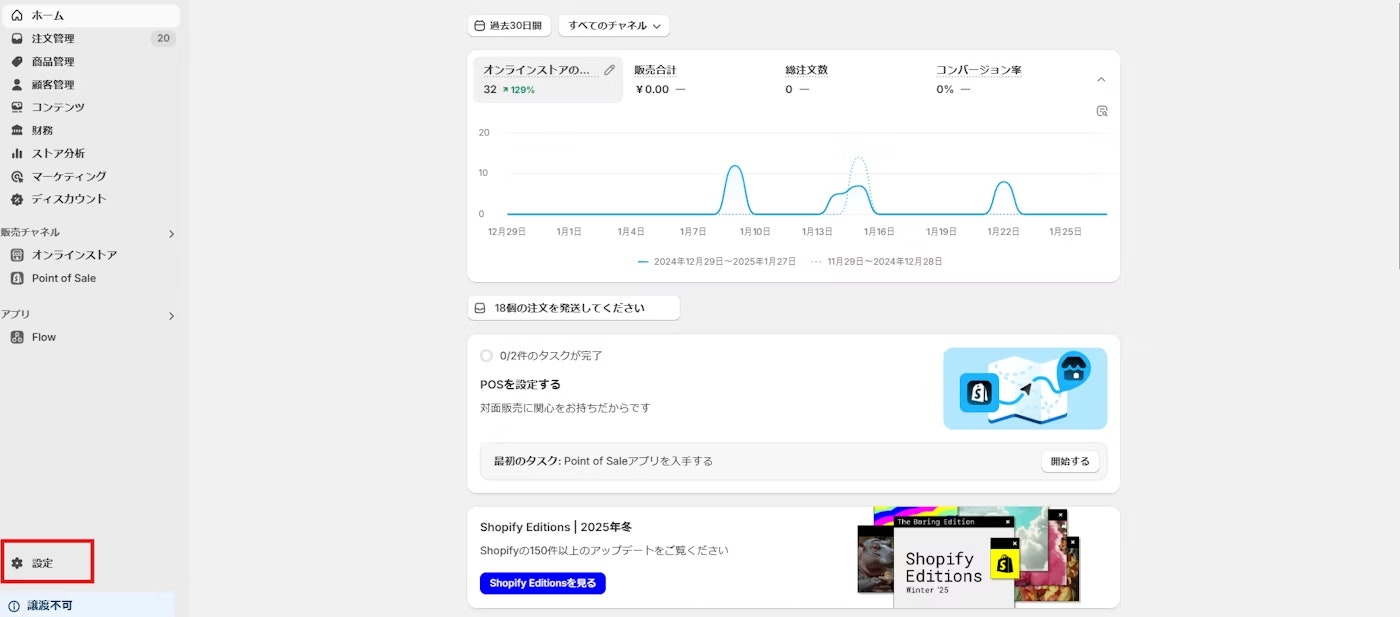Viewport: 1400px width, 617px height.
Task: Click the オンラインストア sidebar label
Action: (x=75, y=255)
